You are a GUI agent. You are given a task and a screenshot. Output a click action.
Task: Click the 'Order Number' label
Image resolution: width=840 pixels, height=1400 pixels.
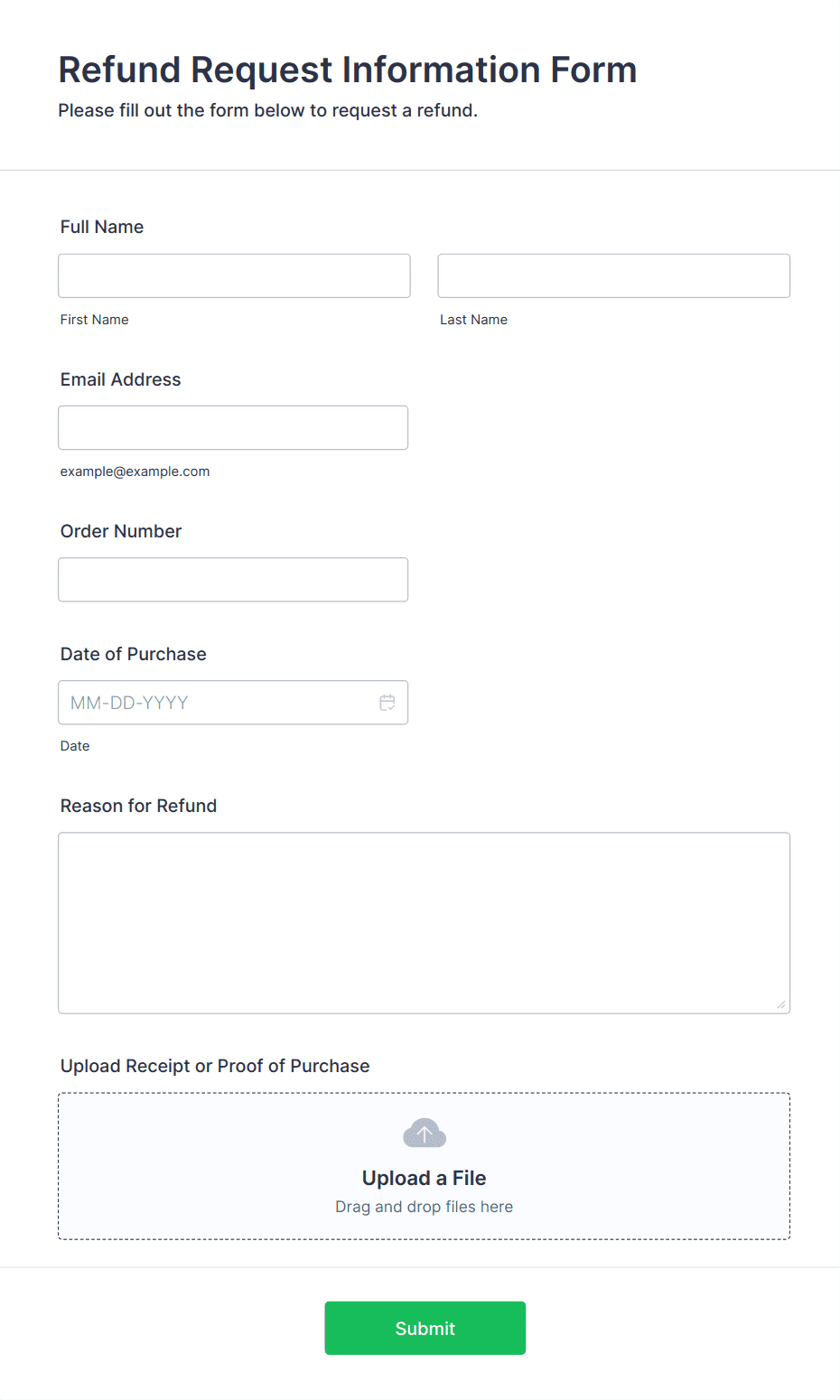coord(121,531)
